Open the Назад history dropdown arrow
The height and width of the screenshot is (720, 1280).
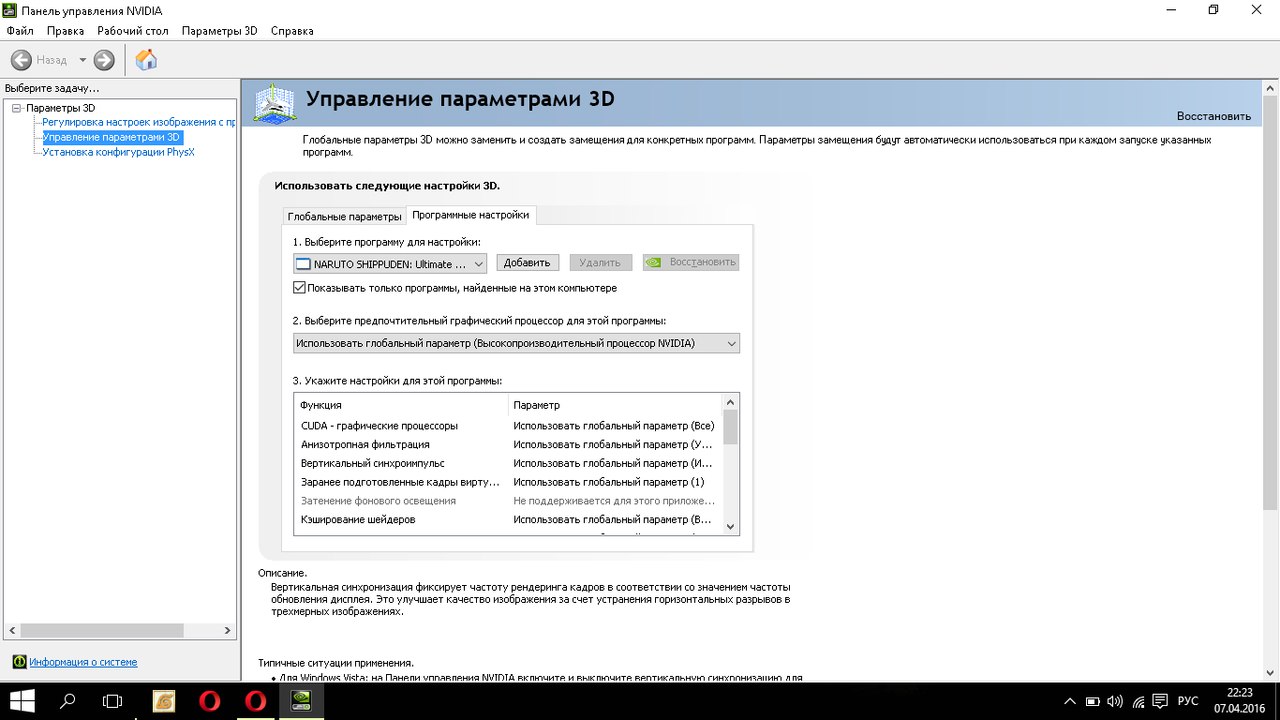coord(82,60)
